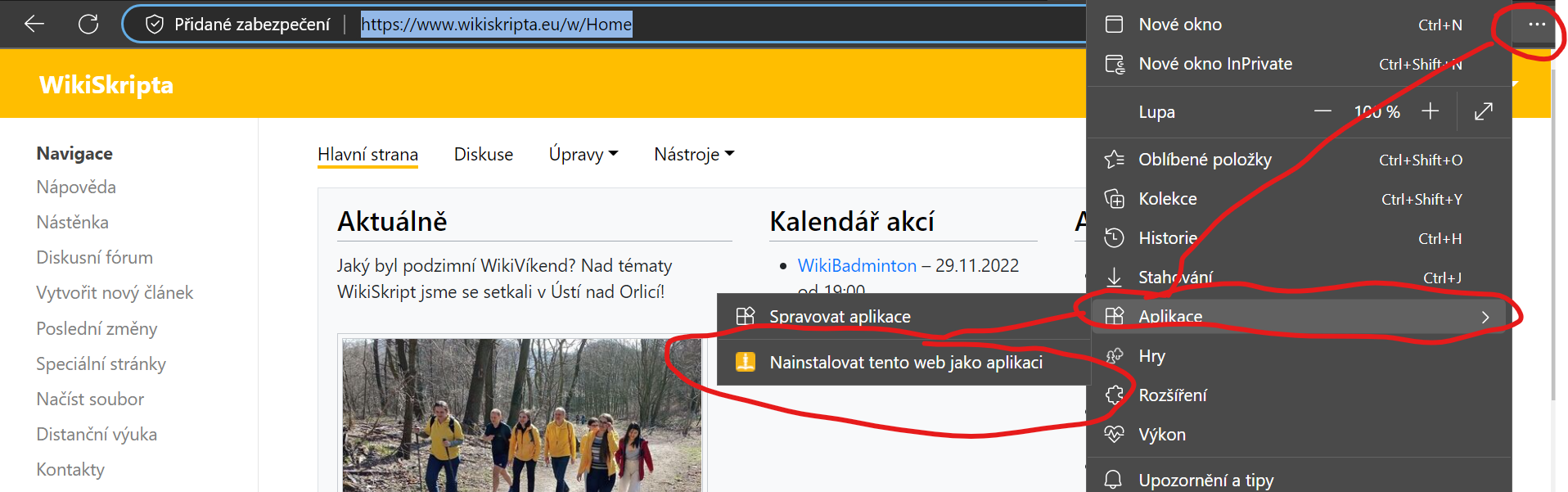The height and width of the screenshot is (492, 1568).
Task: Click the 100 % zoom value
Action: (x=1377, y=111)
